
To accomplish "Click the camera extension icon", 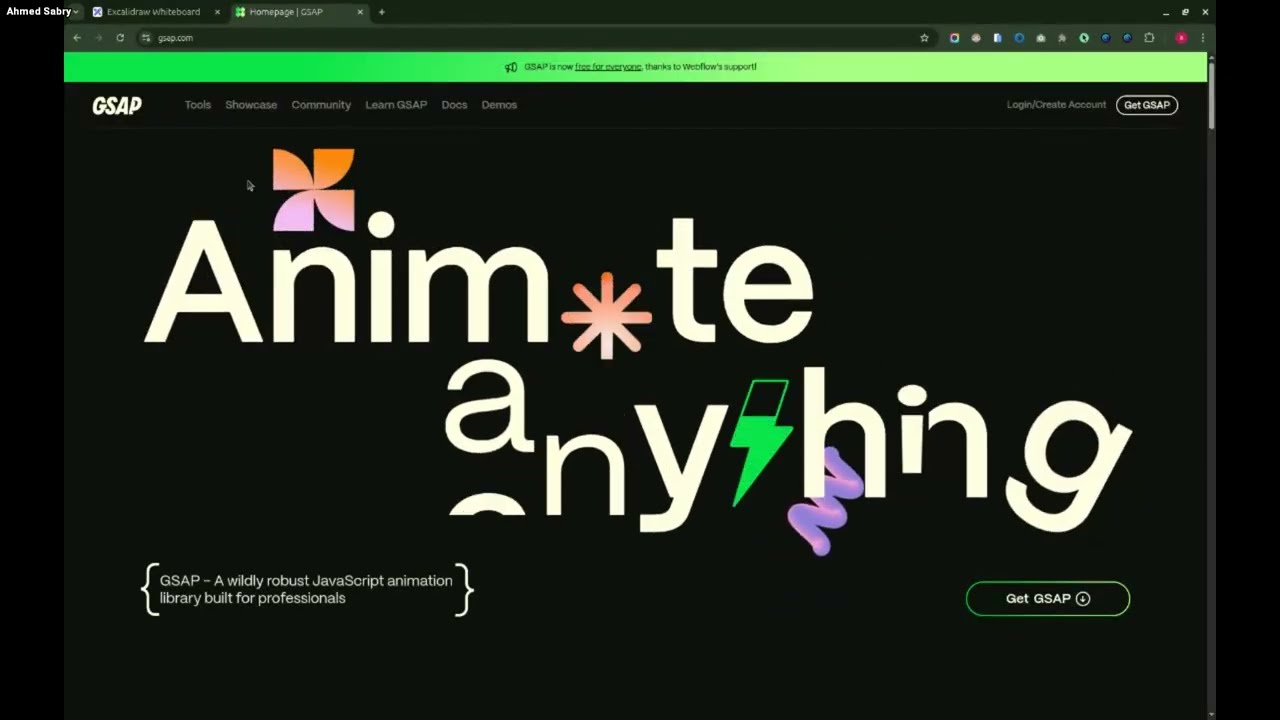I will pos(1041,38).
